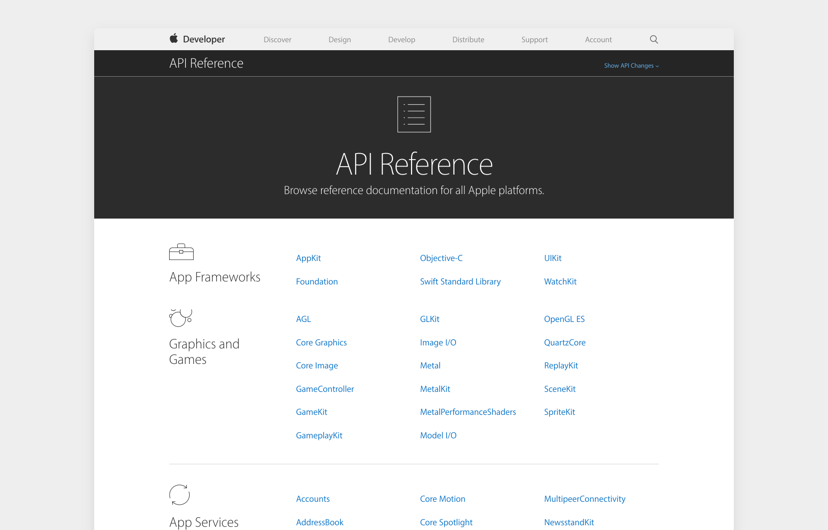Click the Developer home link
This screenshot has width=828, height=530.
(204, 39)
